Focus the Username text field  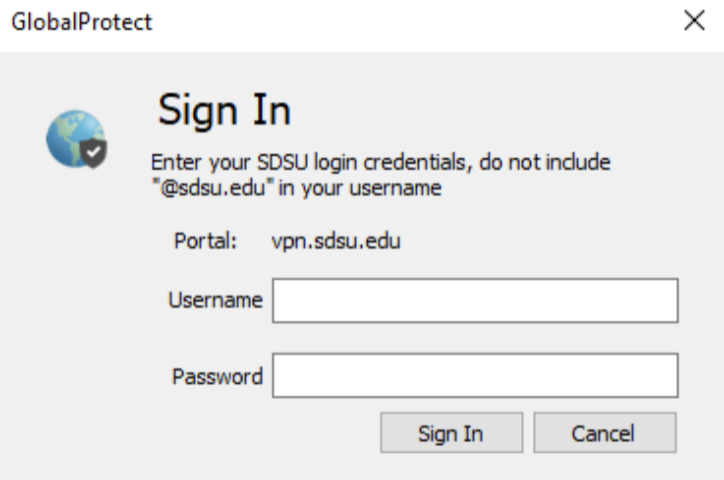click(x=475, y=301)
